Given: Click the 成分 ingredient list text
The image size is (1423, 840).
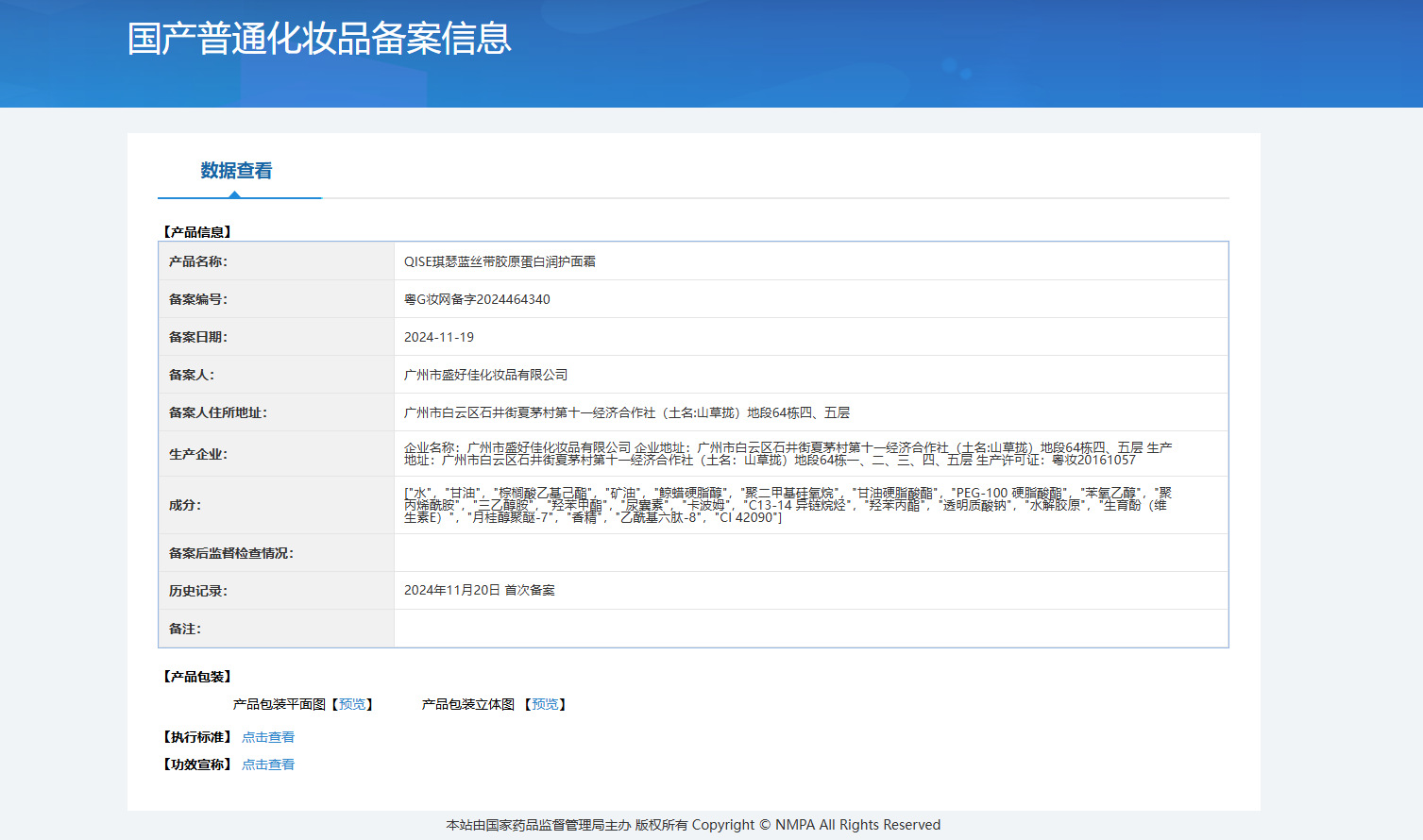Looking at the screenshot, I should tap(788, 505).
